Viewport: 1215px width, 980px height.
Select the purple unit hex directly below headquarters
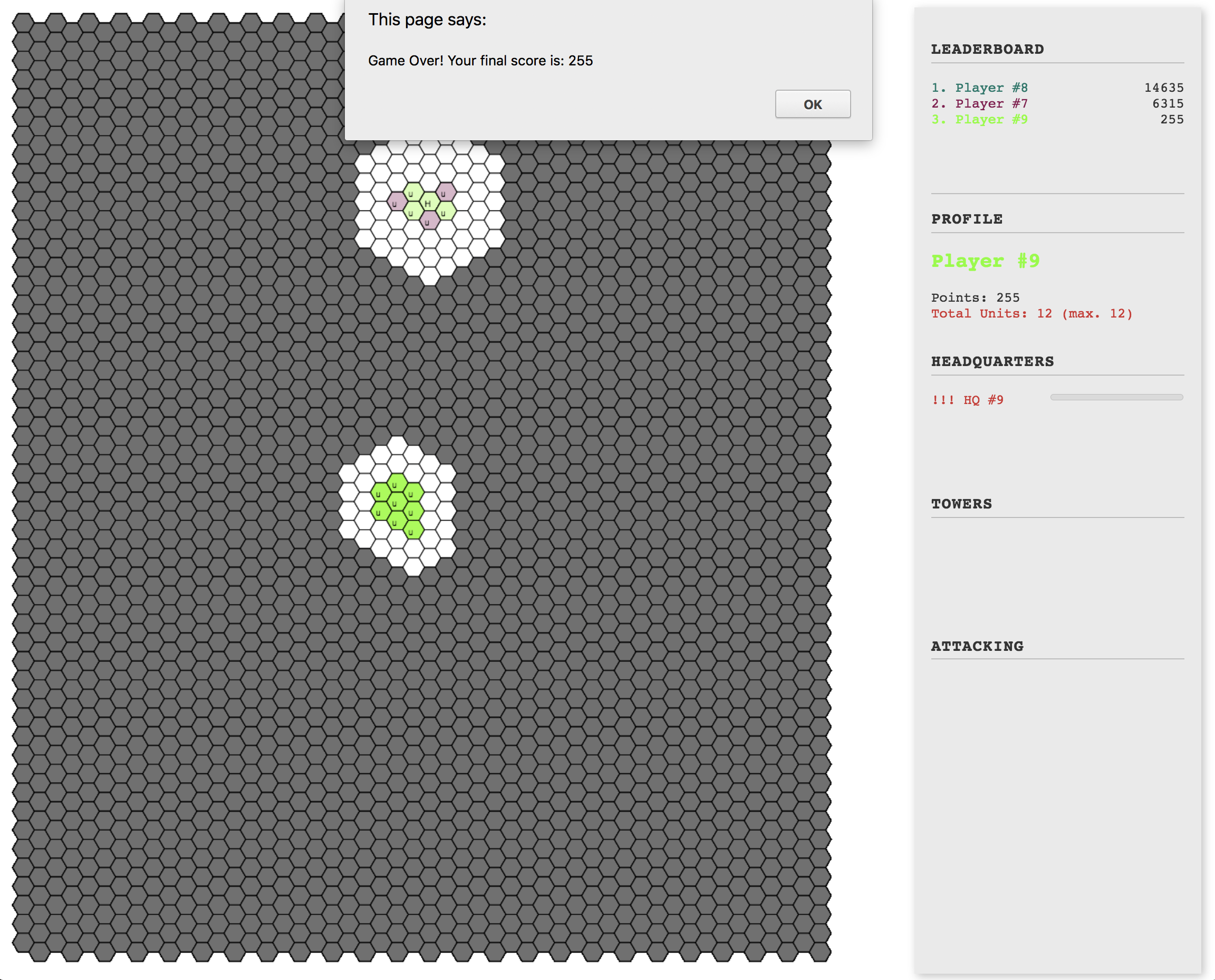click(429, 220)
